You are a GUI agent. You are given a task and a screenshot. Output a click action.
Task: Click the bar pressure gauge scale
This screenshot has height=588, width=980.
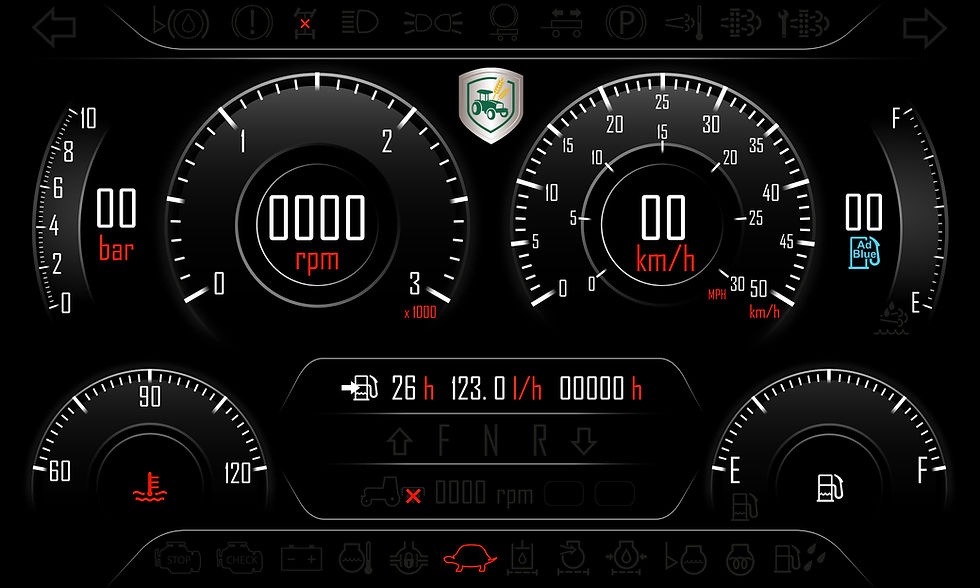[58, 211]
